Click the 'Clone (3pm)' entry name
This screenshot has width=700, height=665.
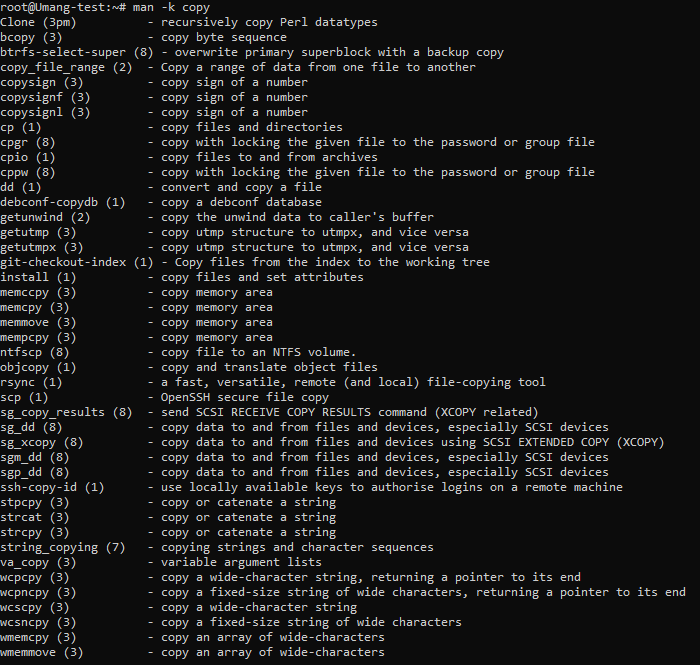[39, 22]
